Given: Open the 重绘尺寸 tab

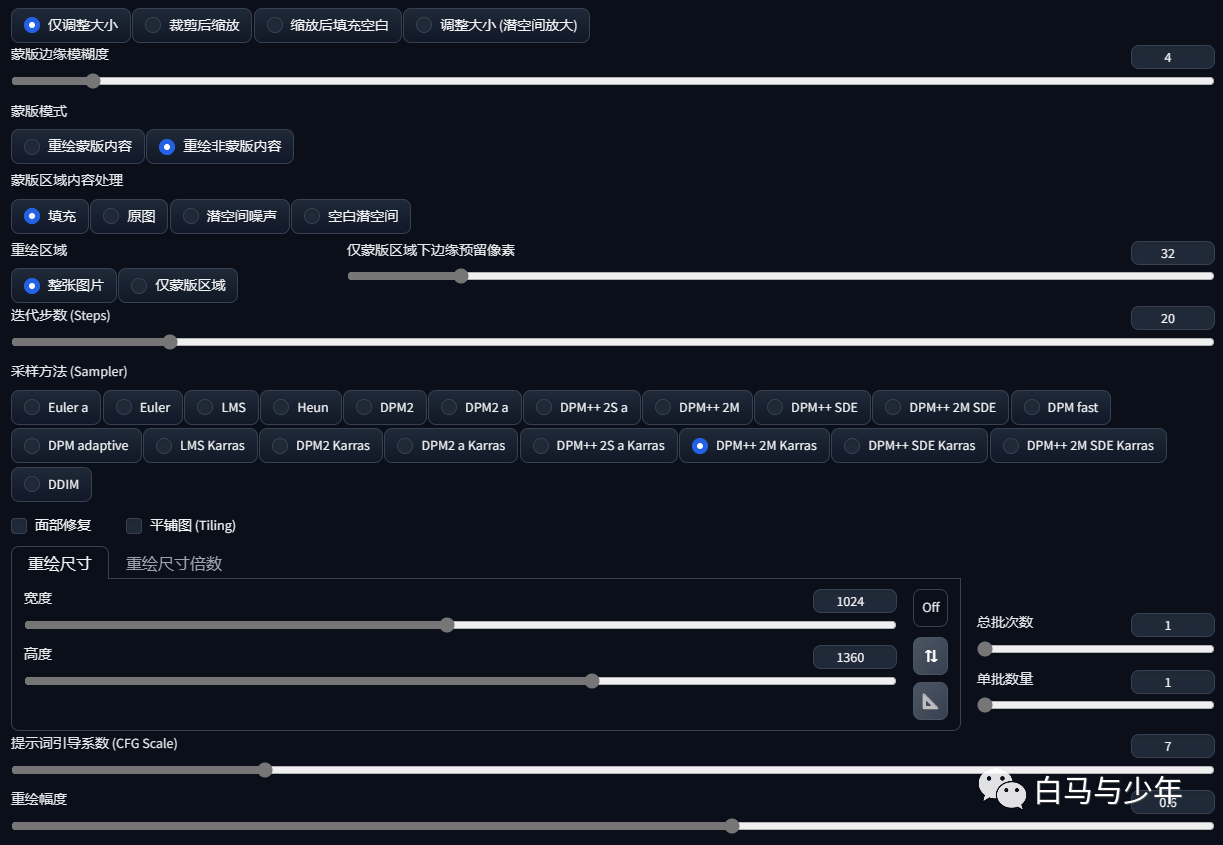Looking at the screenshot, I should [x=60, y=563].
